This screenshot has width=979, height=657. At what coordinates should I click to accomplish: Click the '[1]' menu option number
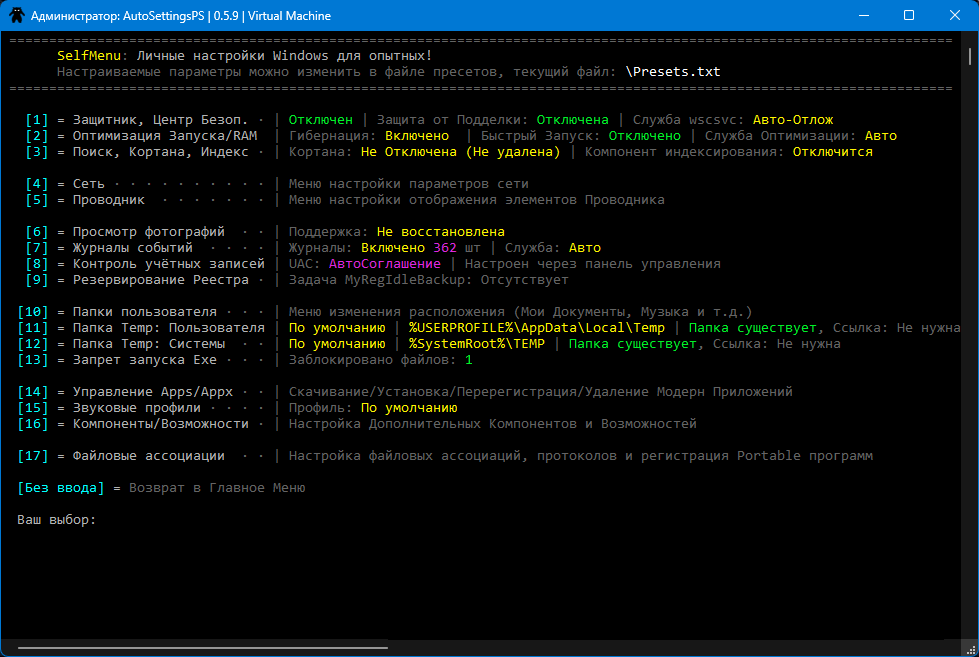(37, 119)
